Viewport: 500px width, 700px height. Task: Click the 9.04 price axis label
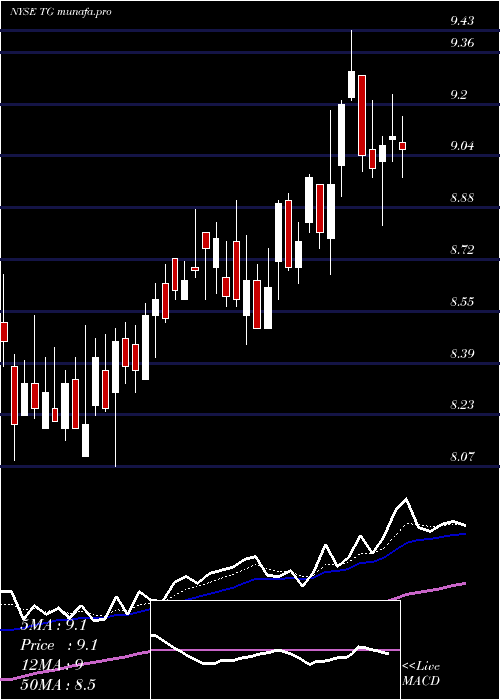pos(462,146)
